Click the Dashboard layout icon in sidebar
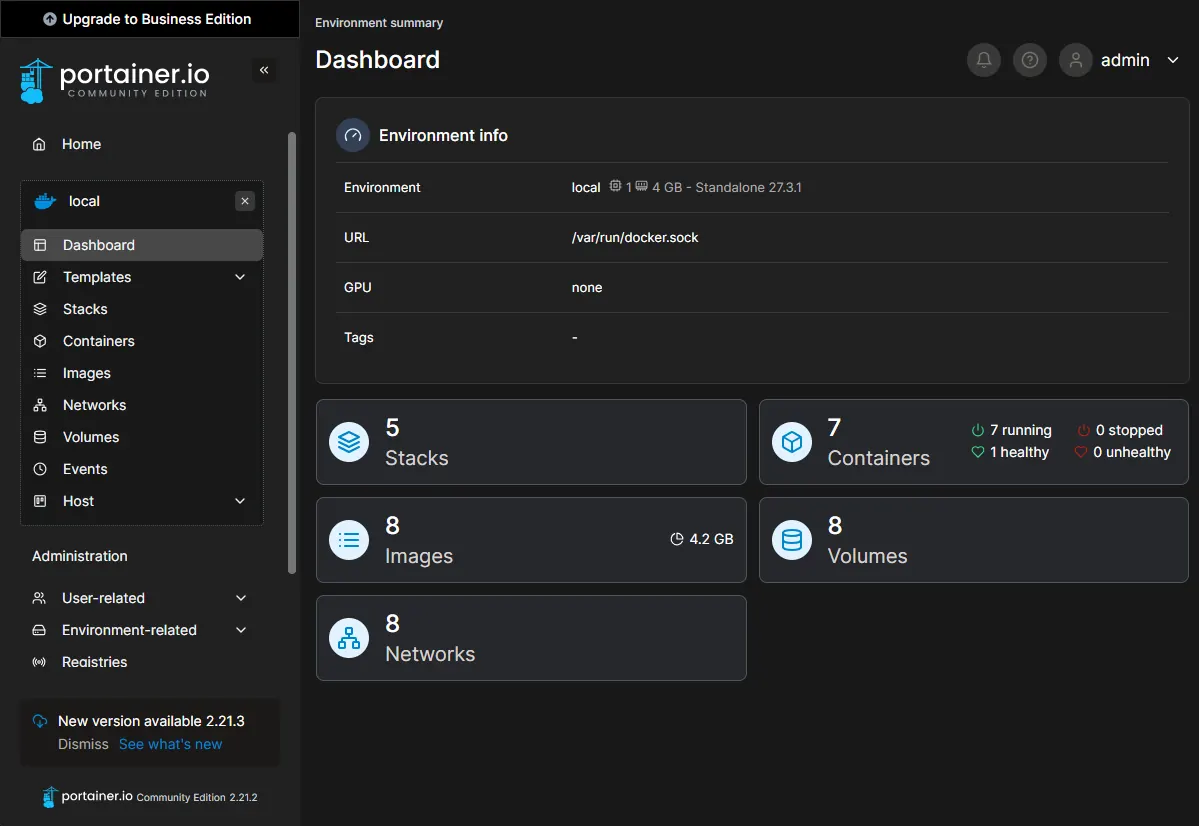This screenshot has width=1199, height=826. [x=40, y=246]
